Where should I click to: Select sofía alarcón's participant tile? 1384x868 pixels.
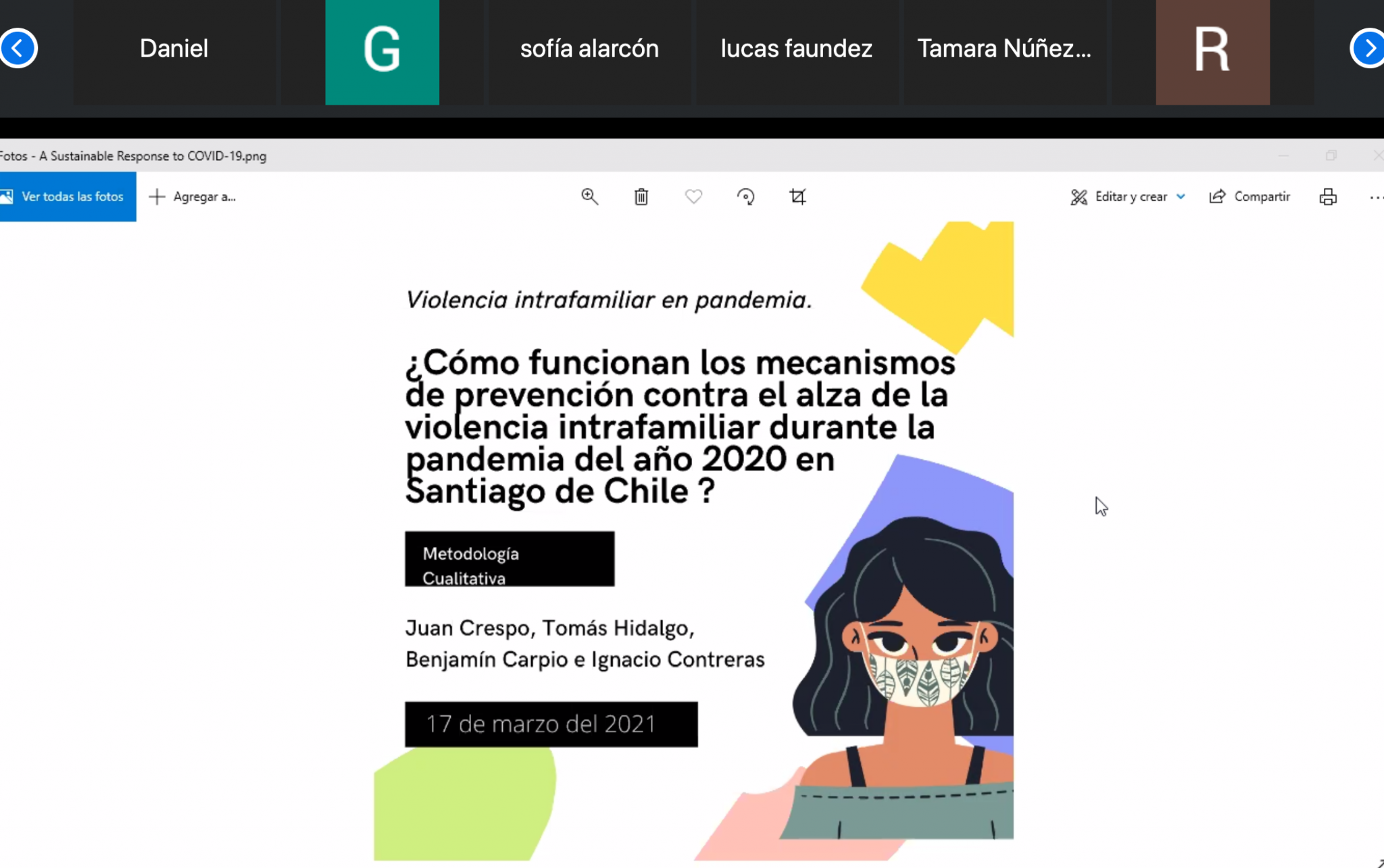pyautogui.click(x=589, y=52)
